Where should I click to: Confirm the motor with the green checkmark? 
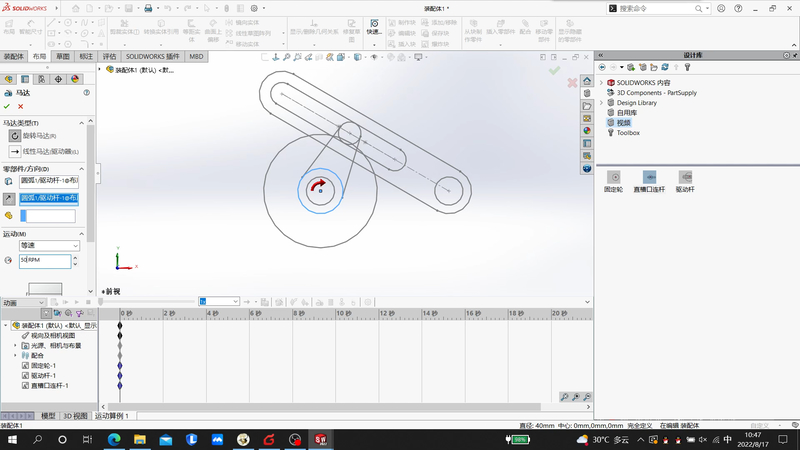coord(7,107)
